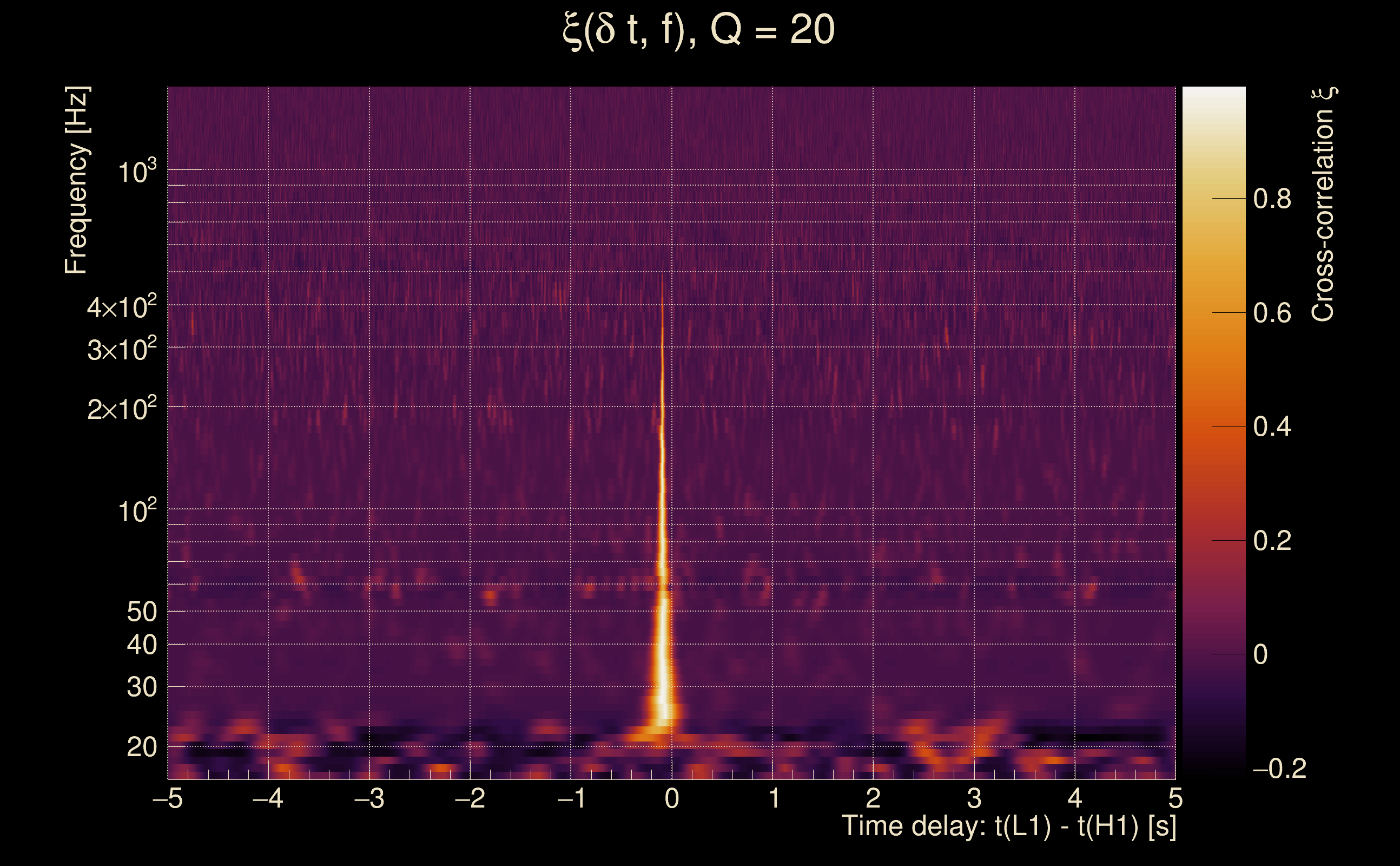
Task: Click the Time delay t(L1) - t(H1) axis label
Action: click(x=1008, y=826)
